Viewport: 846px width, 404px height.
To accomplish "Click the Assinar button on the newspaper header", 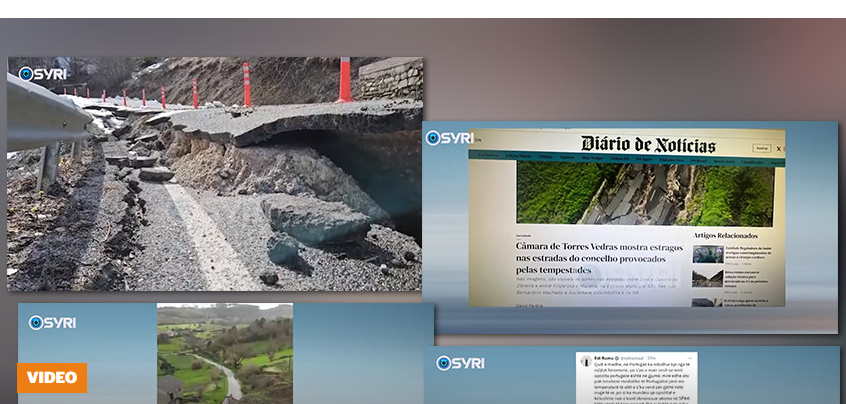I will pyautogui.click(x=761, y=148).
